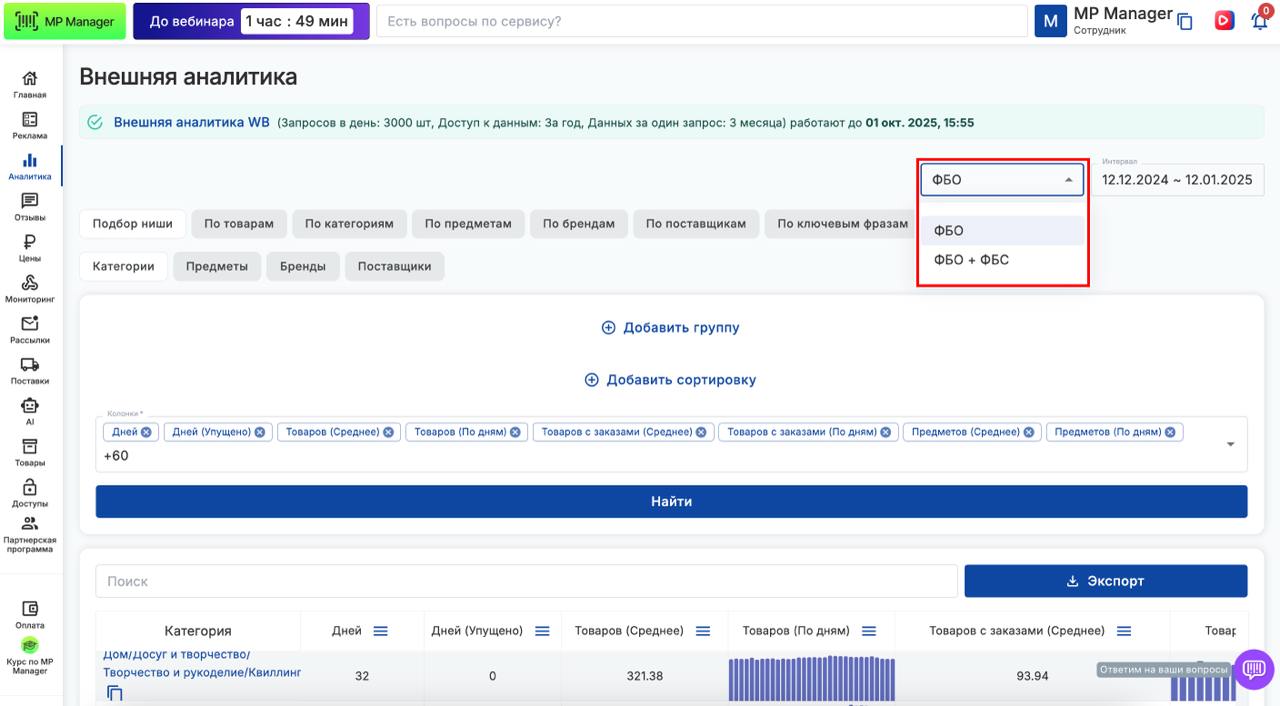Switch to the По брендам tab
Screen dimensions: 1280x706
pyautogui.click(x=578, y=224)
